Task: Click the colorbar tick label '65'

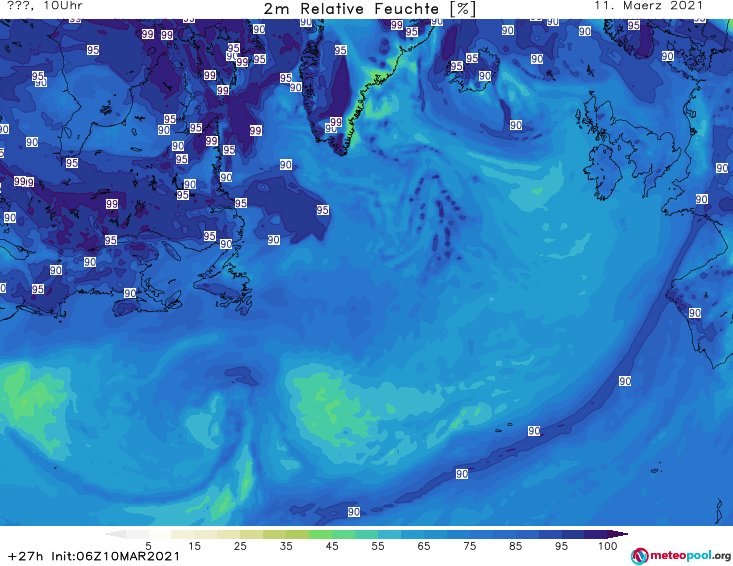Action: 424,545
